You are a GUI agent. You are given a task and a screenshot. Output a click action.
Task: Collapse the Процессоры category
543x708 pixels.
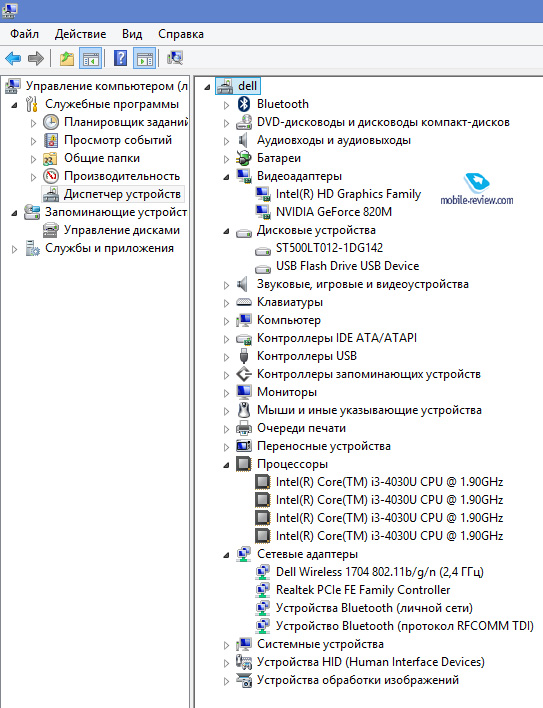[226, 465]
